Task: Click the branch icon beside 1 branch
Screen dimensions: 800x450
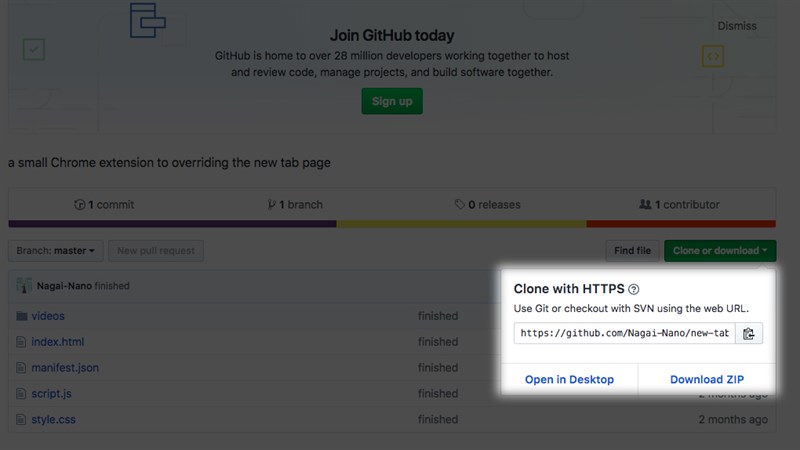Action: pos(271,205)
